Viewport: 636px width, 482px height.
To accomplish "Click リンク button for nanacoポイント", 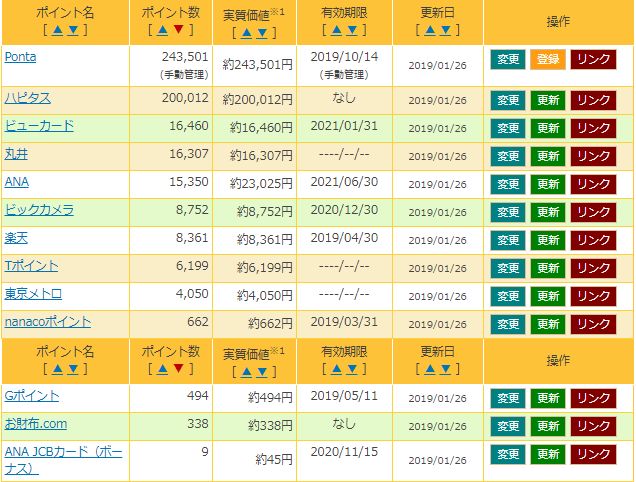I will click(x=593, y=325).
